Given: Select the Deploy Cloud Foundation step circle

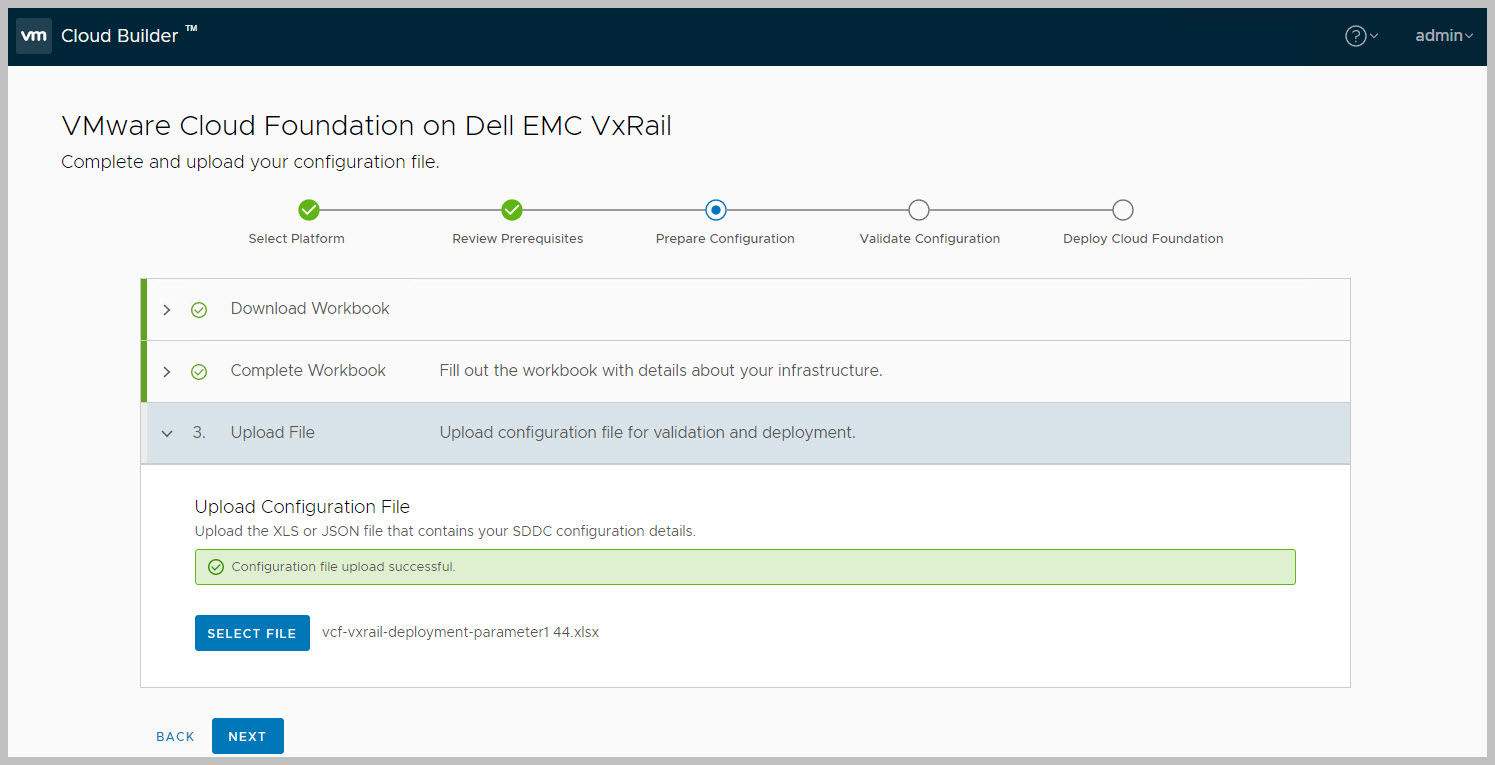Looking at the screenshot, I should coord(1123,210).
